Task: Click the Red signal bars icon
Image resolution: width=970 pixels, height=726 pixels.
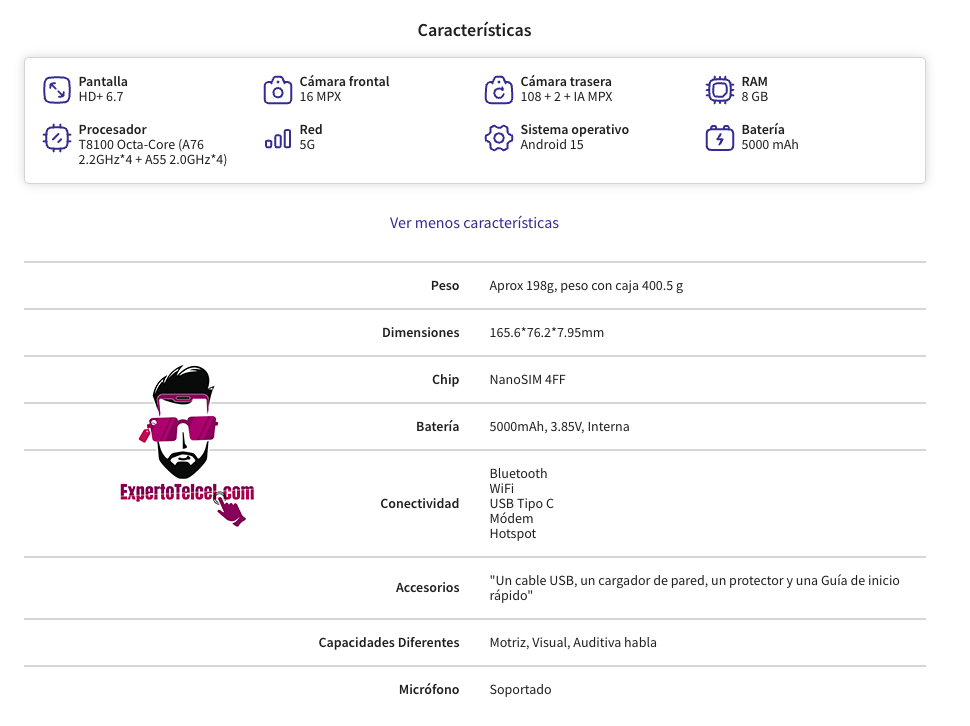Action: point(278,139)
